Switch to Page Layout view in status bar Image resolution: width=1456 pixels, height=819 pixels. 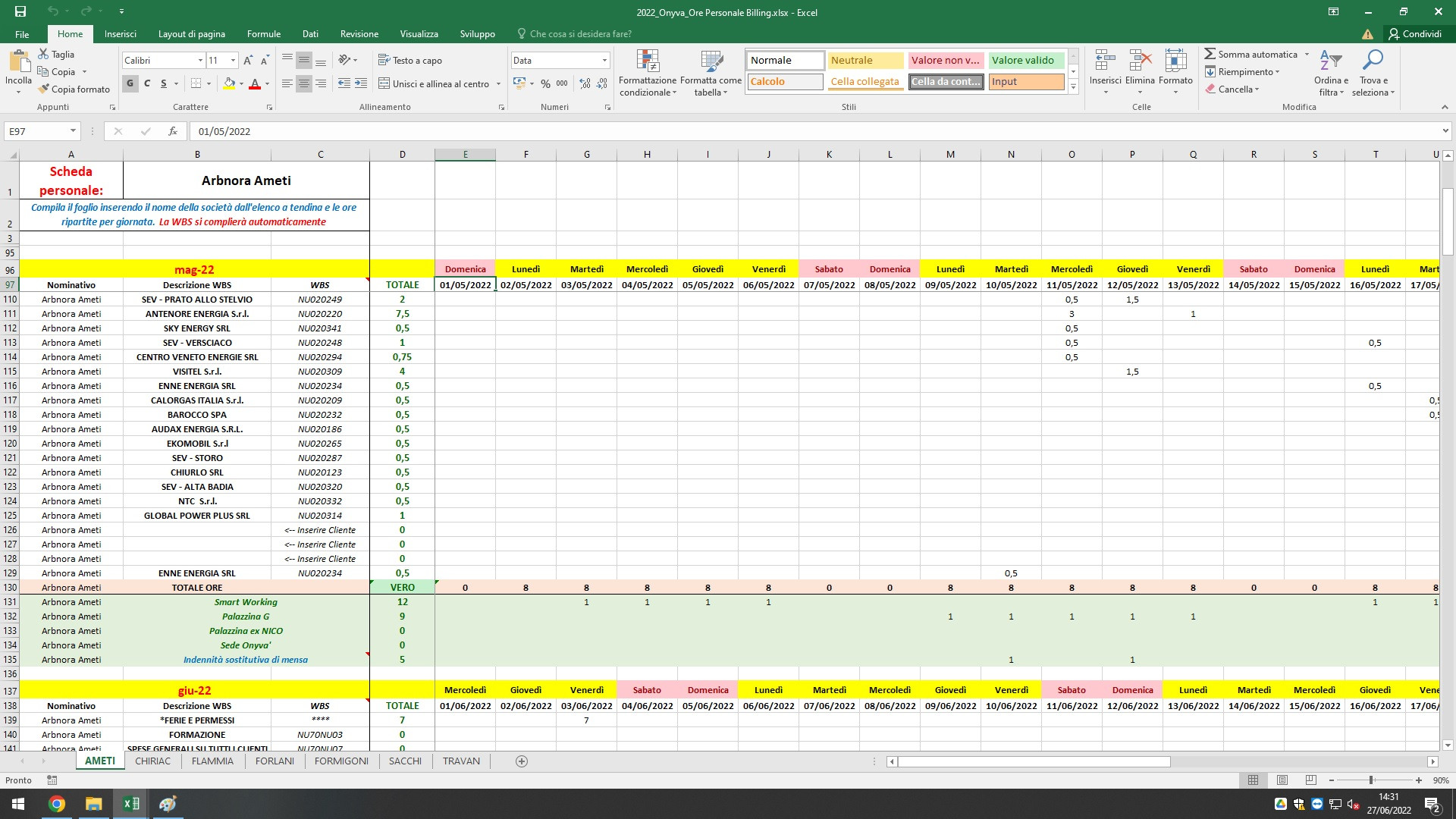[x=1282, y=780]
